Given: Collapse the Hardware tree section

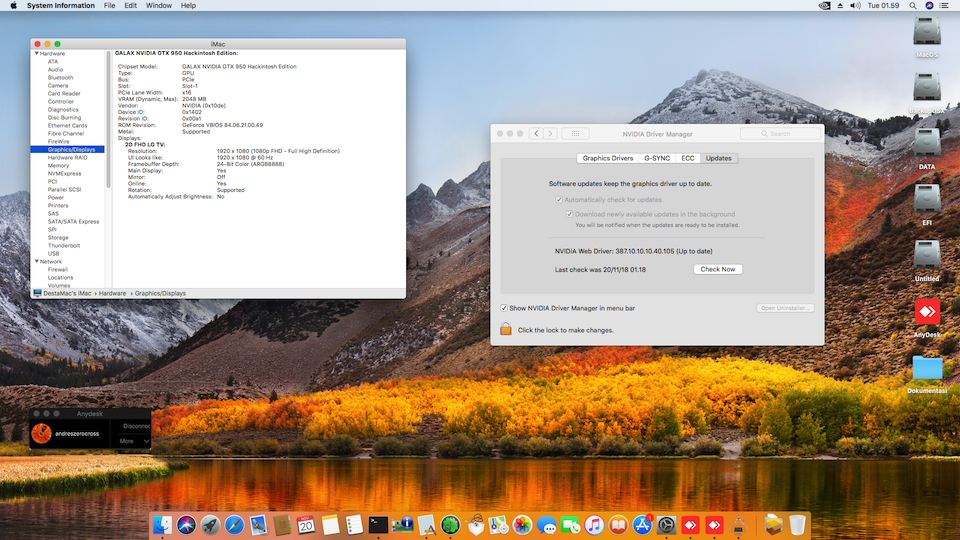Looking at the screenshot, I should pyautogui.click(x=36, y=53).
